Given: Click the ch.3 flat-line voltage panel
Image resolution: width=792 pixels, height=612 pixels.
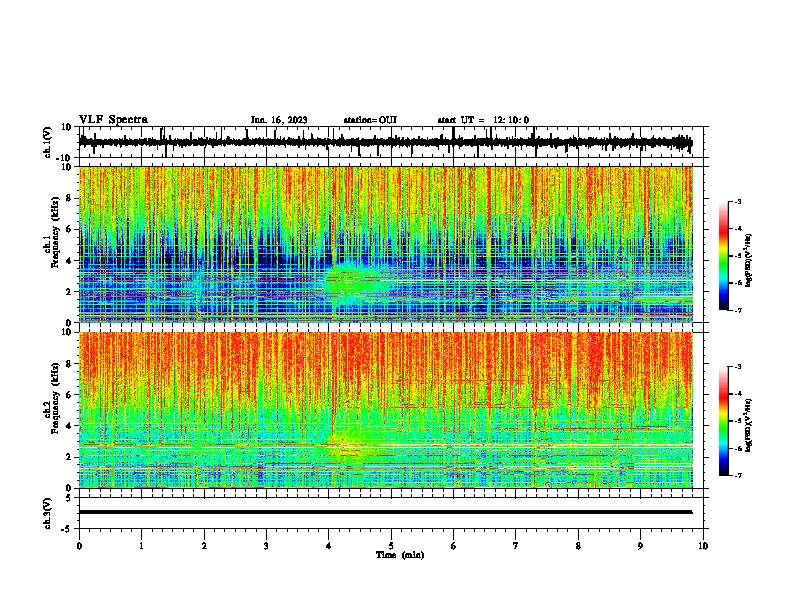Looking at the screenshot, I should coord(393,513).
